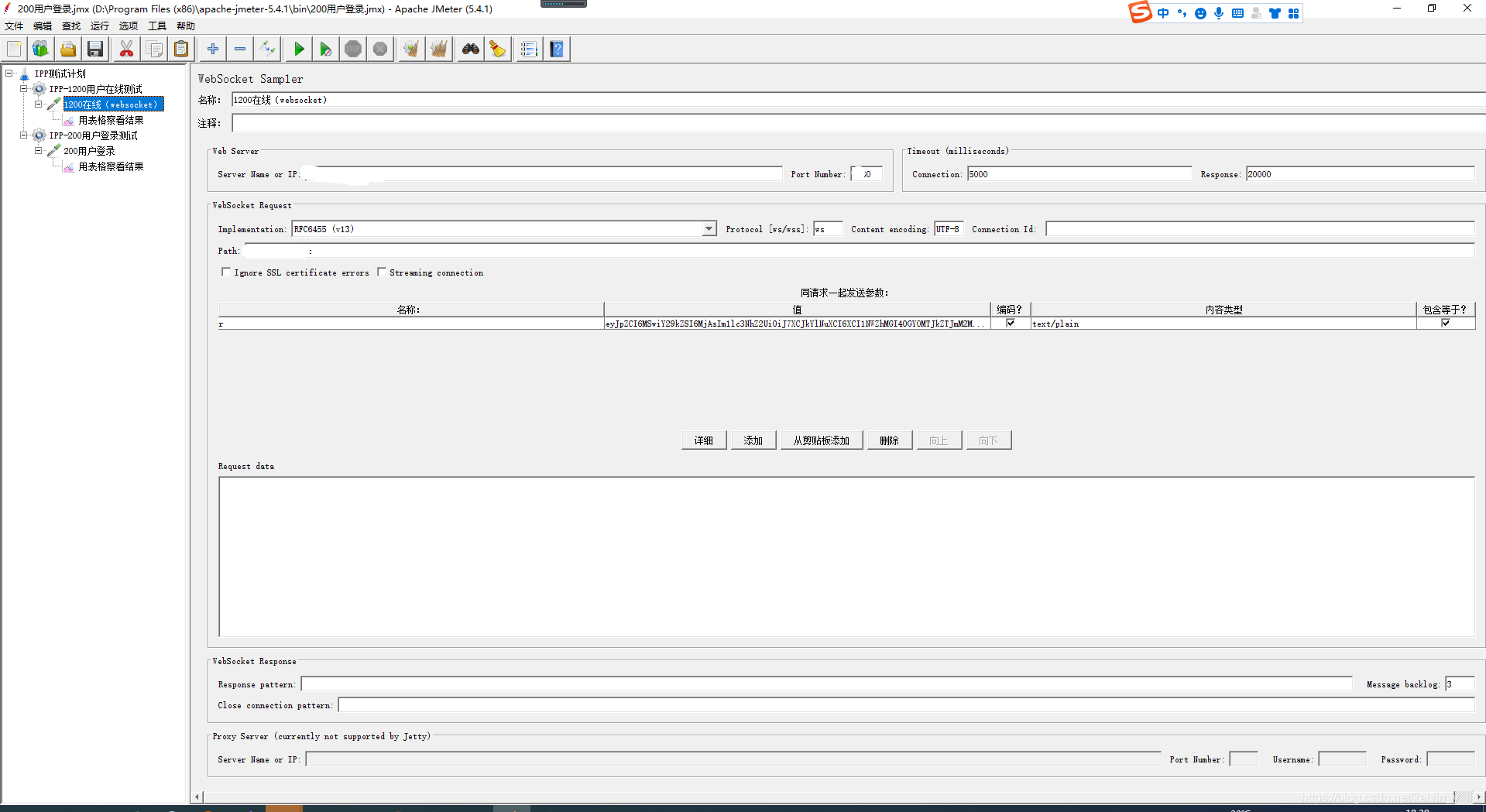This screenshot has width=1486, height=812.
Task: Click the Copy icon
Action: point(154,50)
